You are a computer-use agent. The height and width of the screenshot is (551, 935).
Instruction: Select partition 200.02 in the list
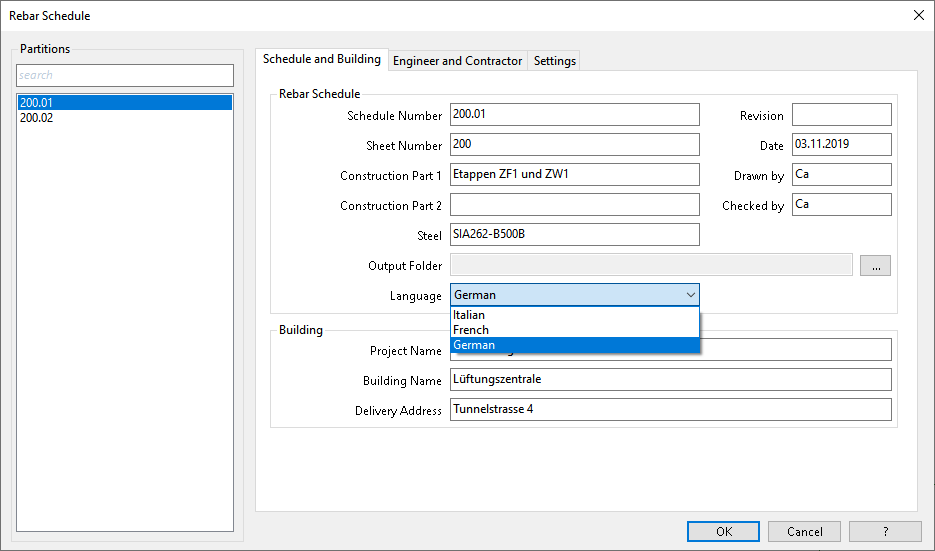click(125, 118)
